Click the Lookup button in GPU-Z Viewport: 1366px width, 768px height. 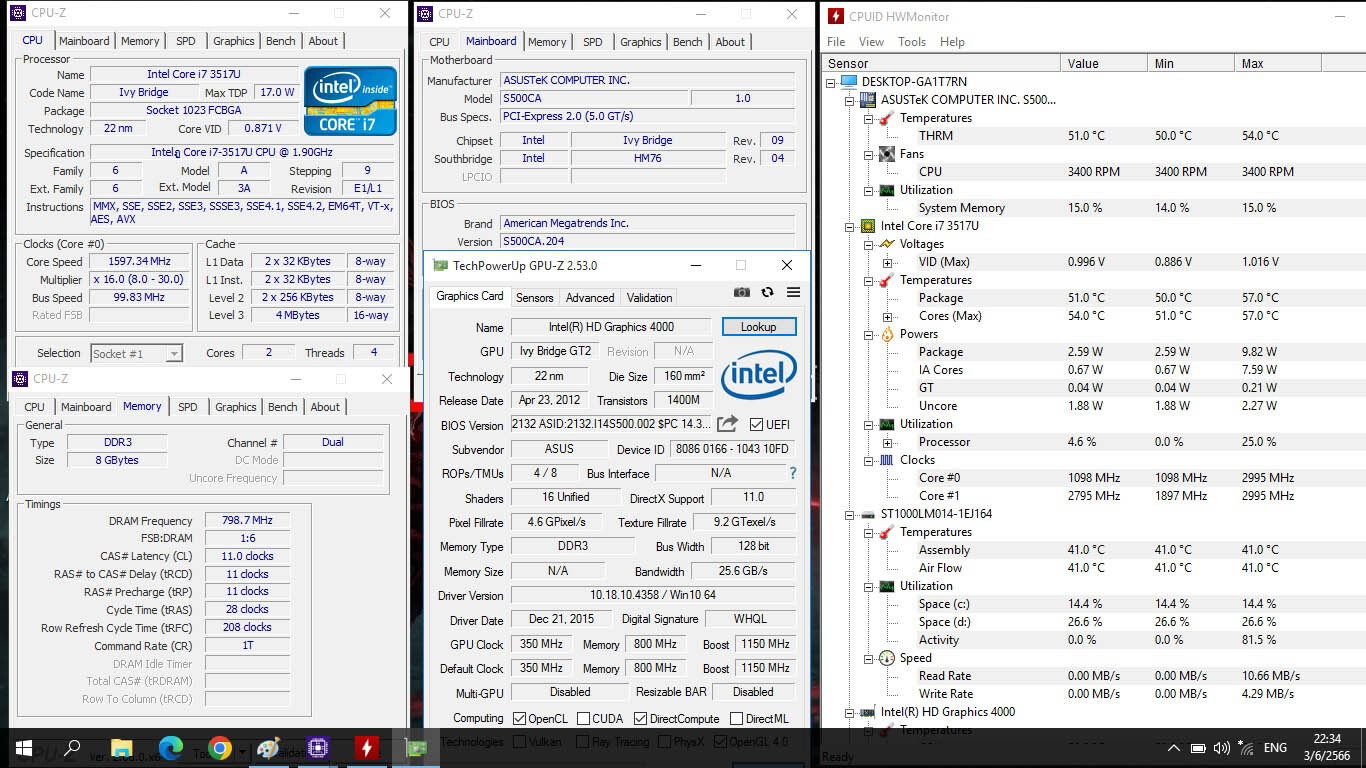click(x=758, y=327)
